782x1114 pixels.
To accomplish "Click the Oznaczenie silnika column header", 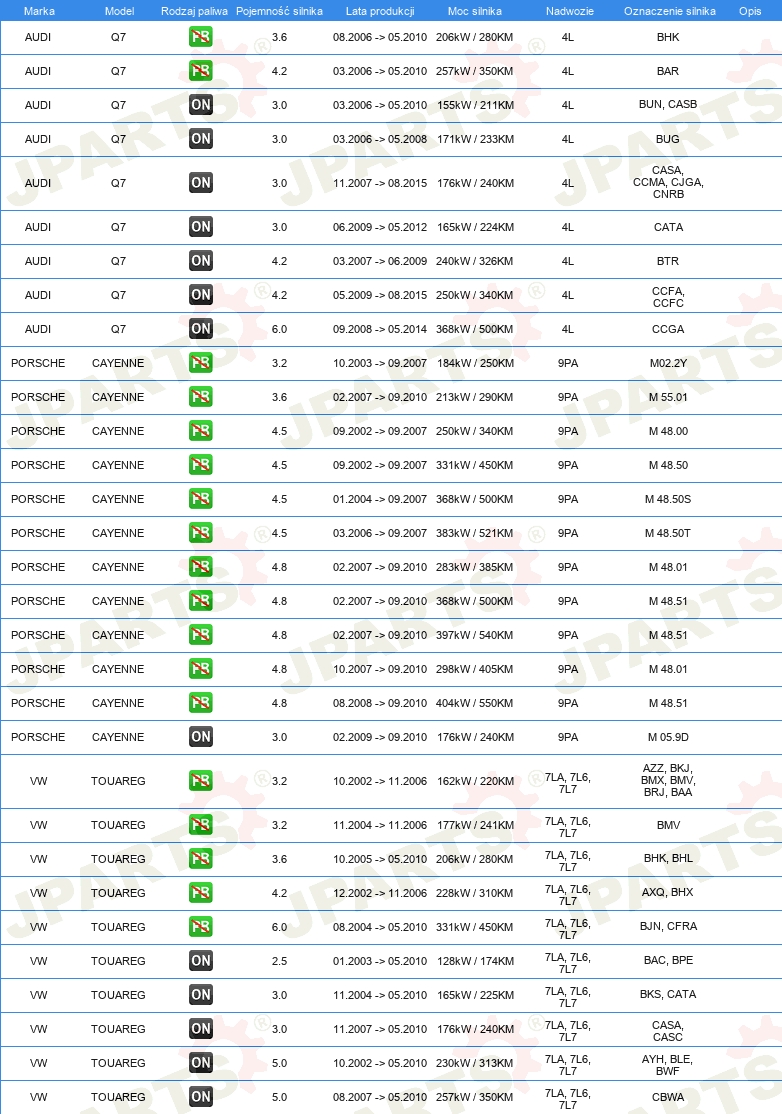I will point(670,11).
